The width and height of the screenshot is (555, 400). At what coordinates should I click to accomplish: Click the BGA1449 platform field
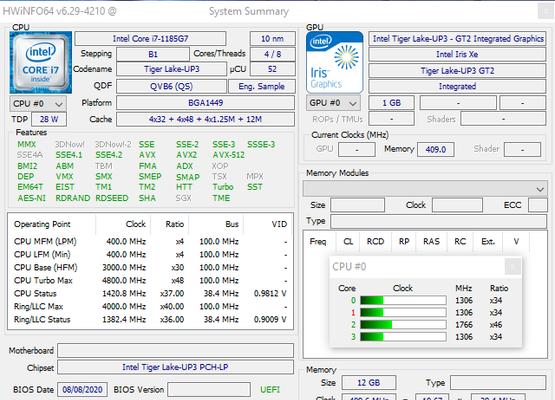[205, 103]
